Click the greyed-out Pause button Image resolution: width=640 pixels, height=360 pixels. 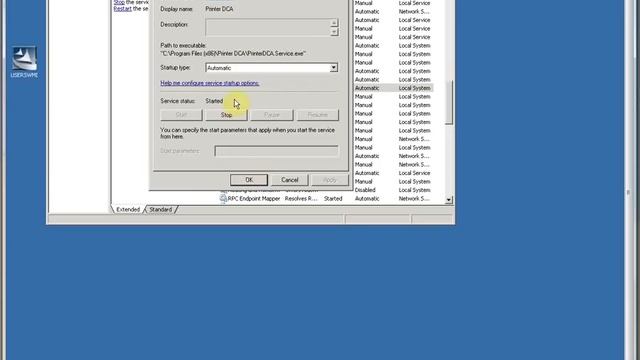click(x=271, y=115)
